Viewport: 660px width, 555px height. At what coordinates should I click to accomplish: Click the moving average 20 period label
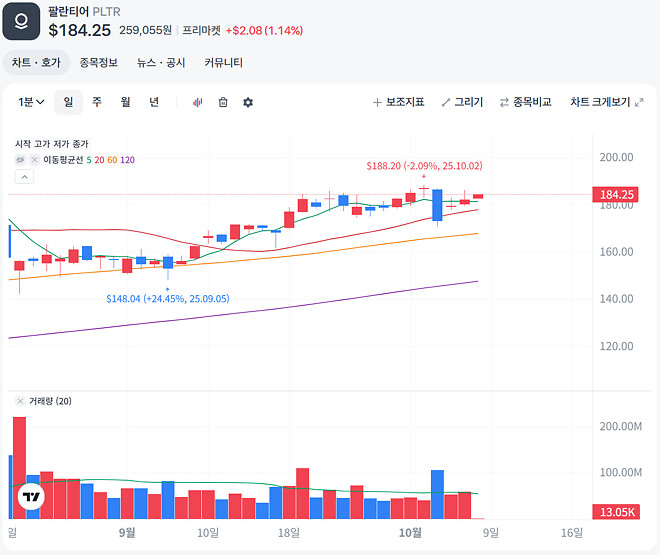(x=99, y=160)
